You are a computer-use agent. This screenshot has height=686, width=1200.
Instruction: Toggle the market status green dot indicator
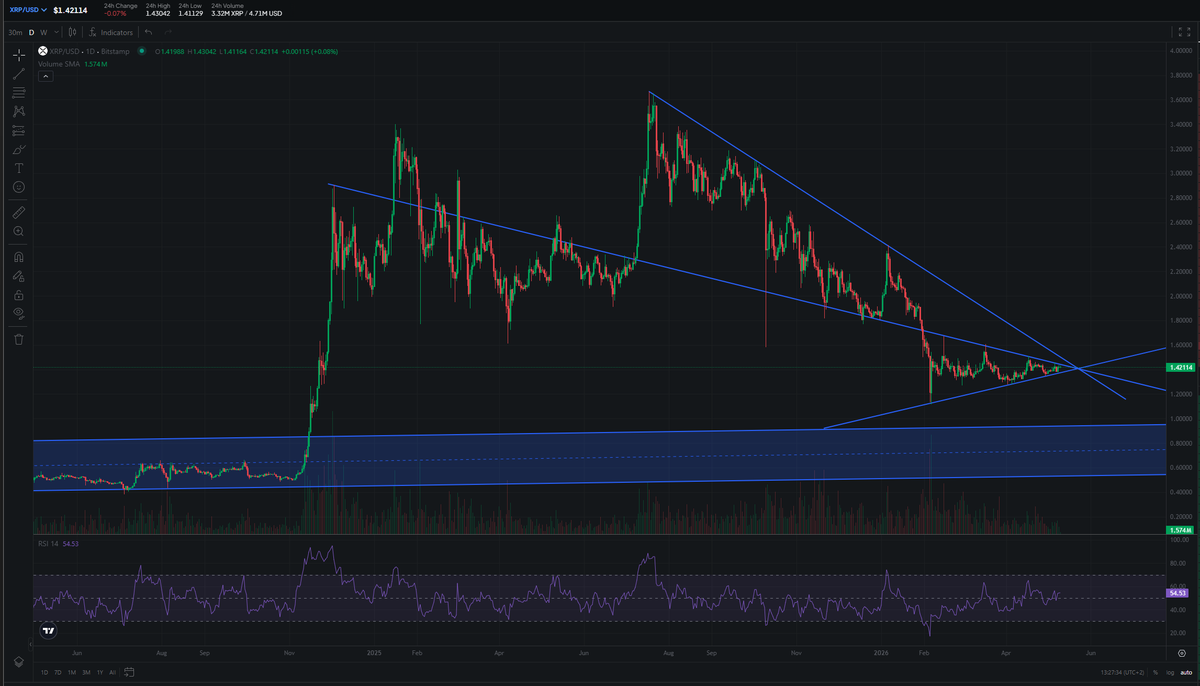(x=142, y=51)
